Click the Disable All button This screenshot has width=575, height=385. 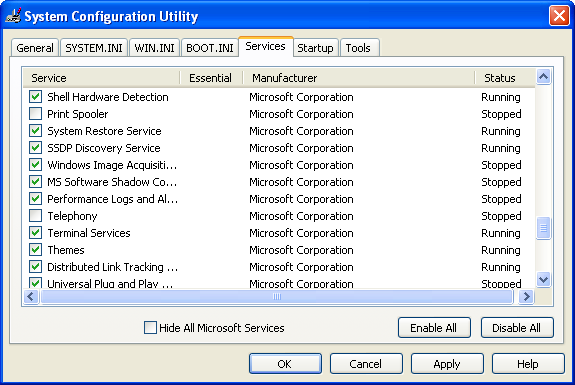point(517,327)
